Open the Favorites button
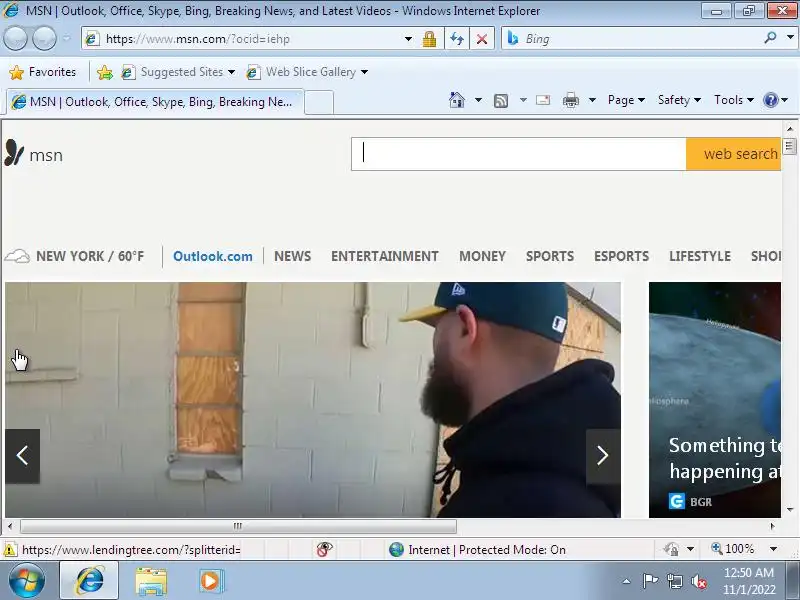Screen dimensions: 800x600 tap(42, 72)
